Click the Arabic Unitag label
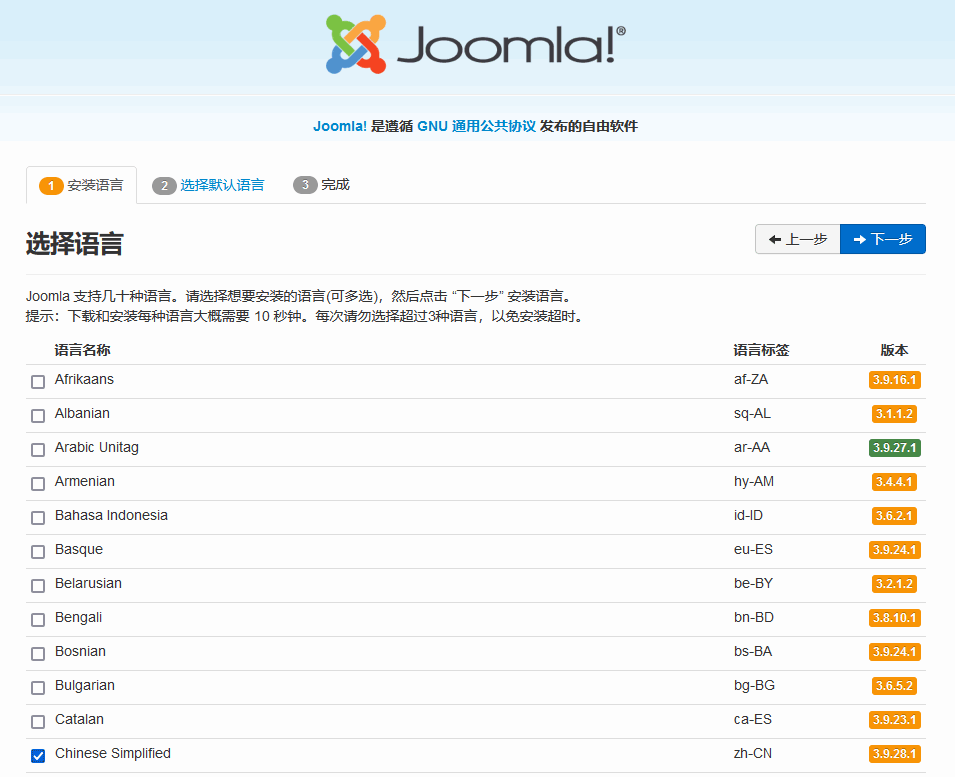 coord(97,448)
